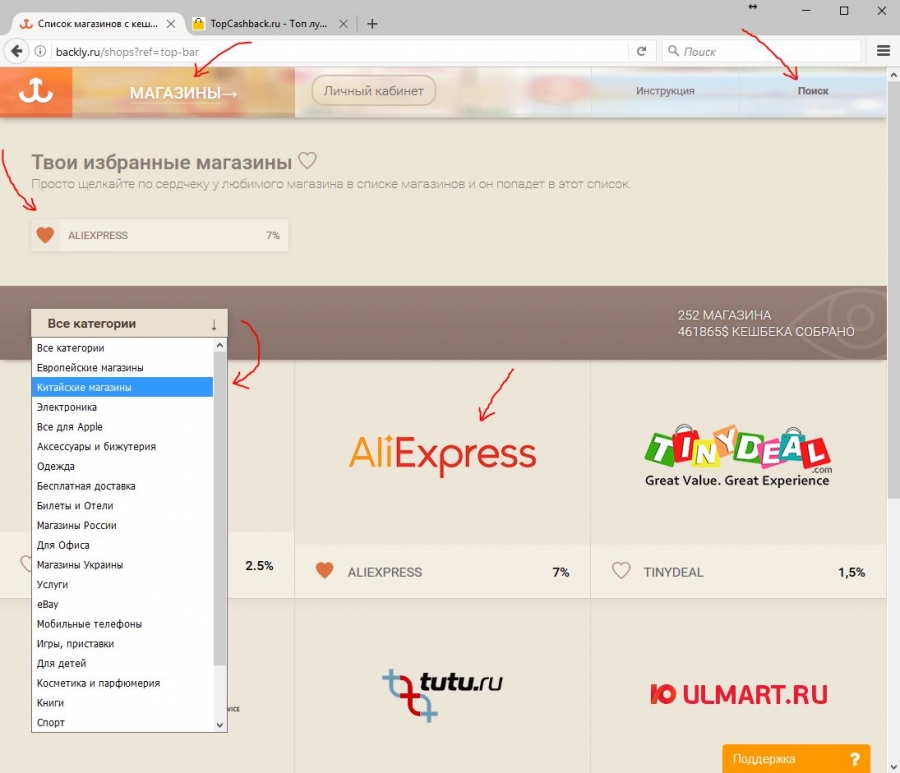900x773 pixels.
Task: Select Все категории in the list
Action: pyautogui.click(x=122, y=348)
